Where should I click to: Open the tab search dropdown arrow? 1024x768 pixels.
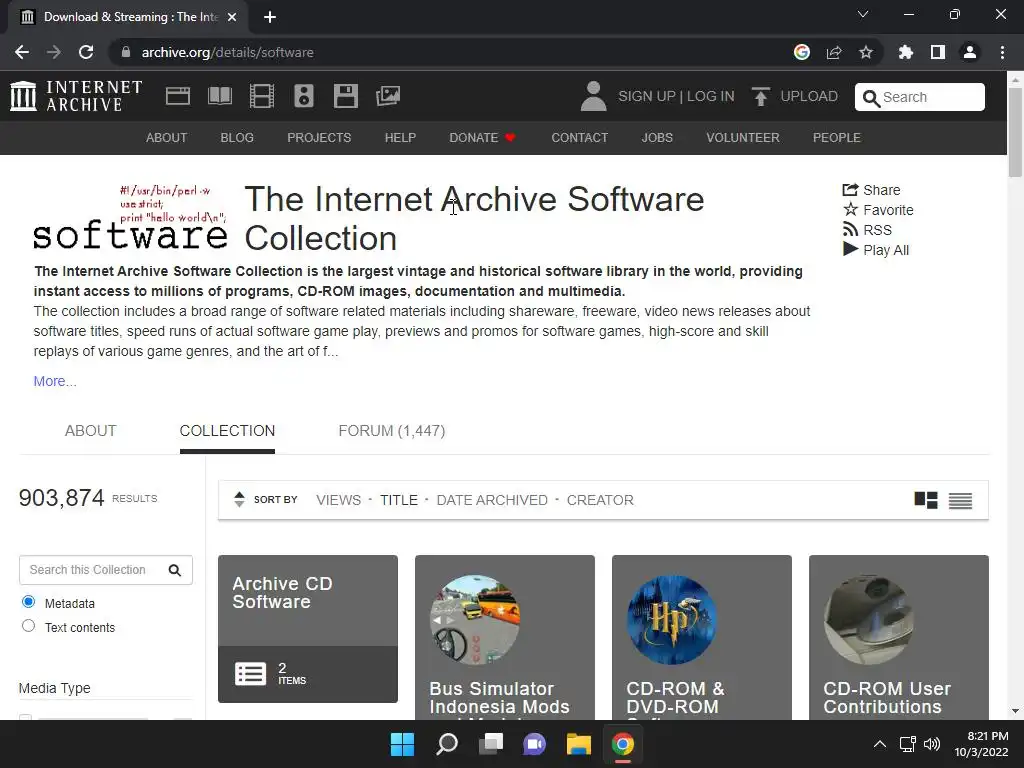[863, 14]
